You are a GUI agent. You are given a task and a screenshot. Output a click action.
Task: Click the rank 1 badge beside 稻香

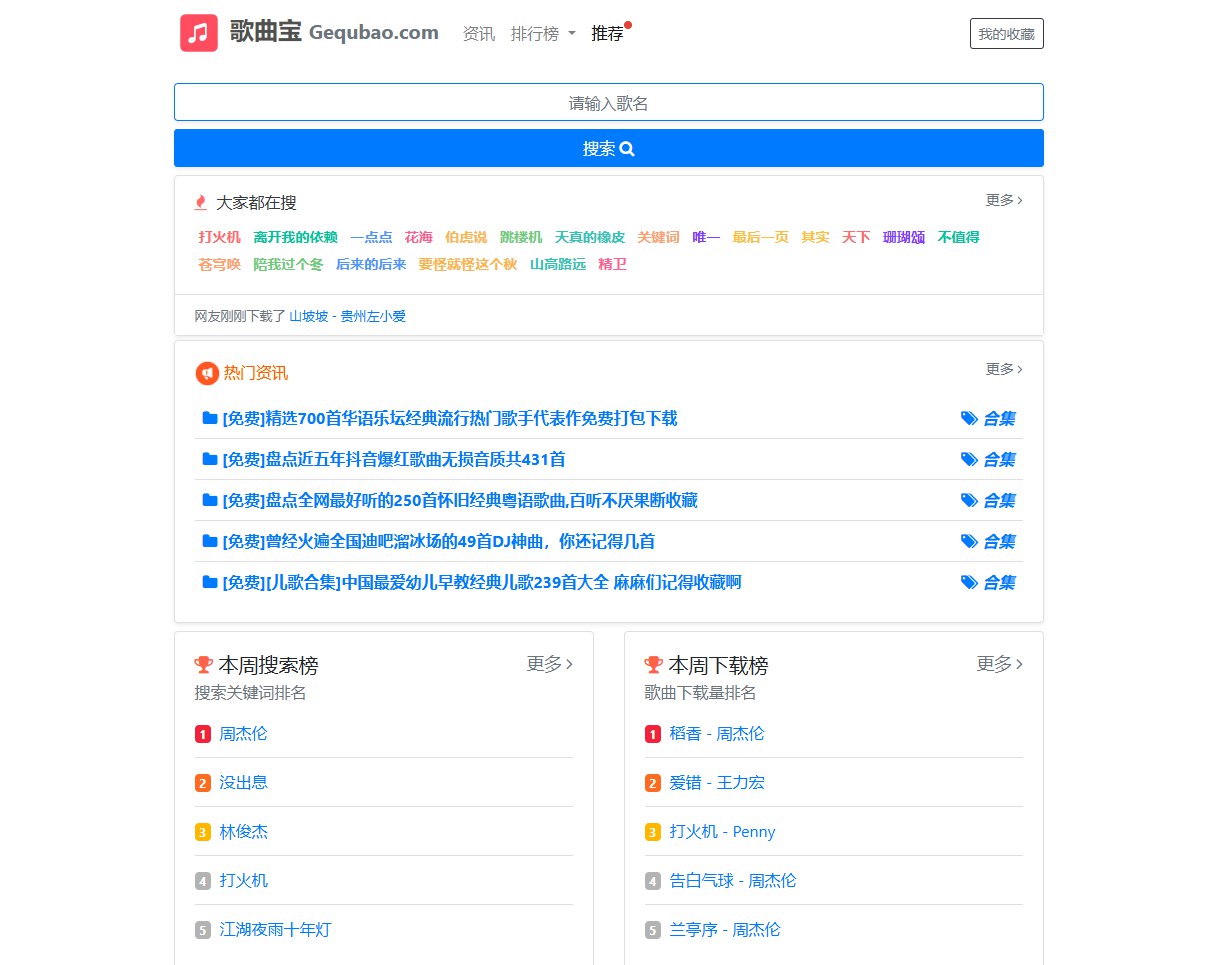653,734
